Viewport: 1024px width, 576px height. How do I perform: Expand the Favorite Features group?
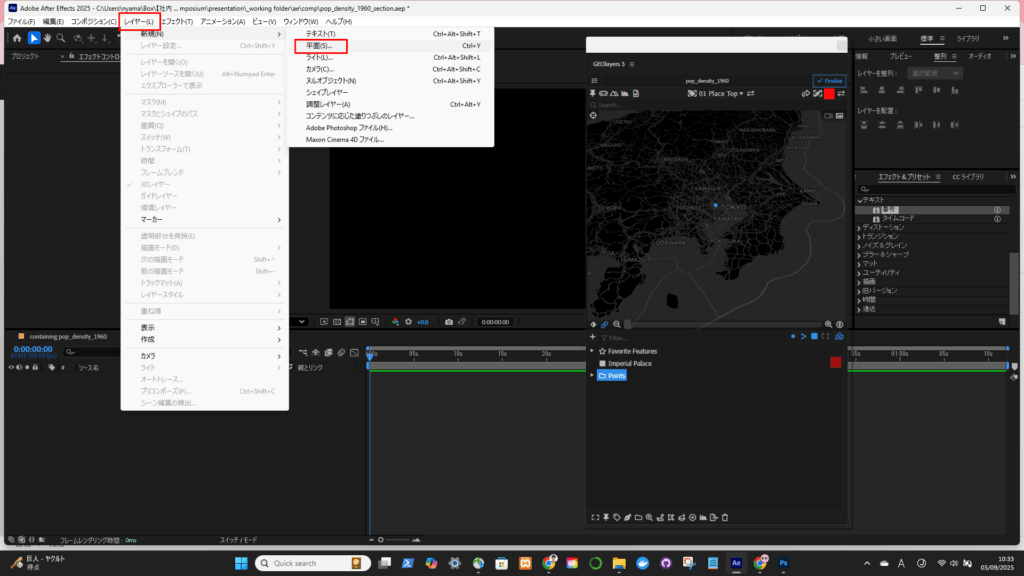pos(592,351)
